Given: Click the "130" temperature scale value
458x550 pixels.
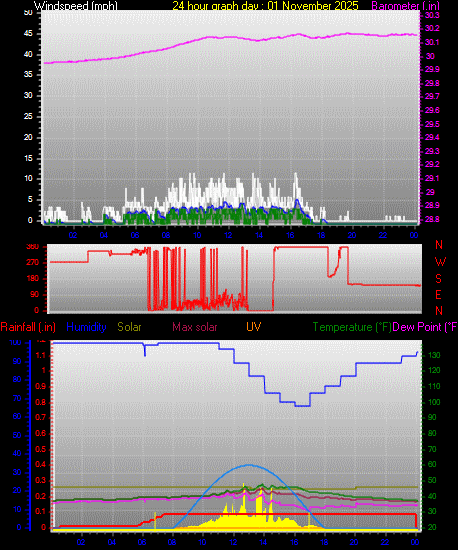Looking at the screenshot, I should (434, 356).
